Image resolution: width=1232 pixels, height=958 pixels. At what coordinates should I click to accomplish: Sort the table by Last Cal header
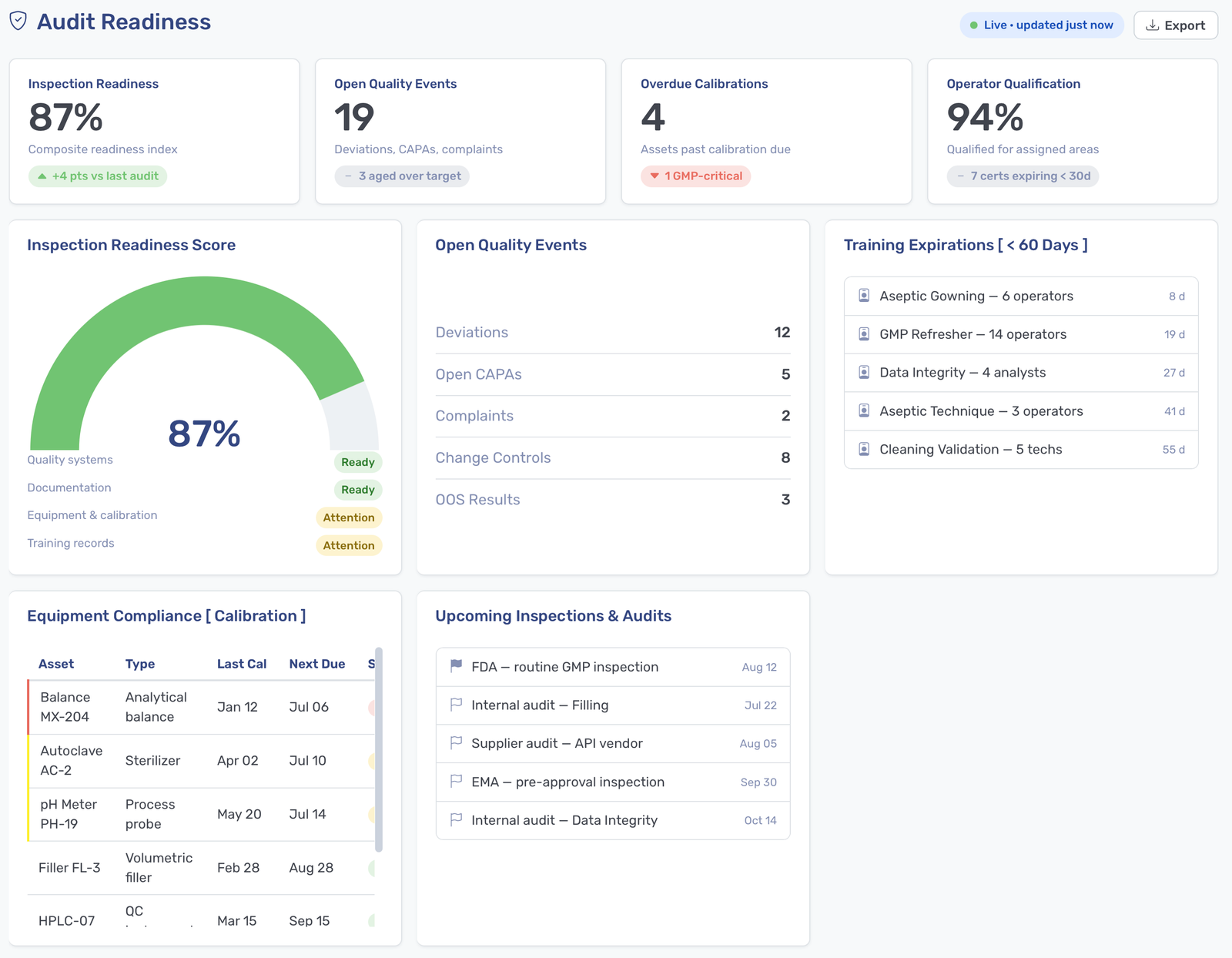pos(242,664)
